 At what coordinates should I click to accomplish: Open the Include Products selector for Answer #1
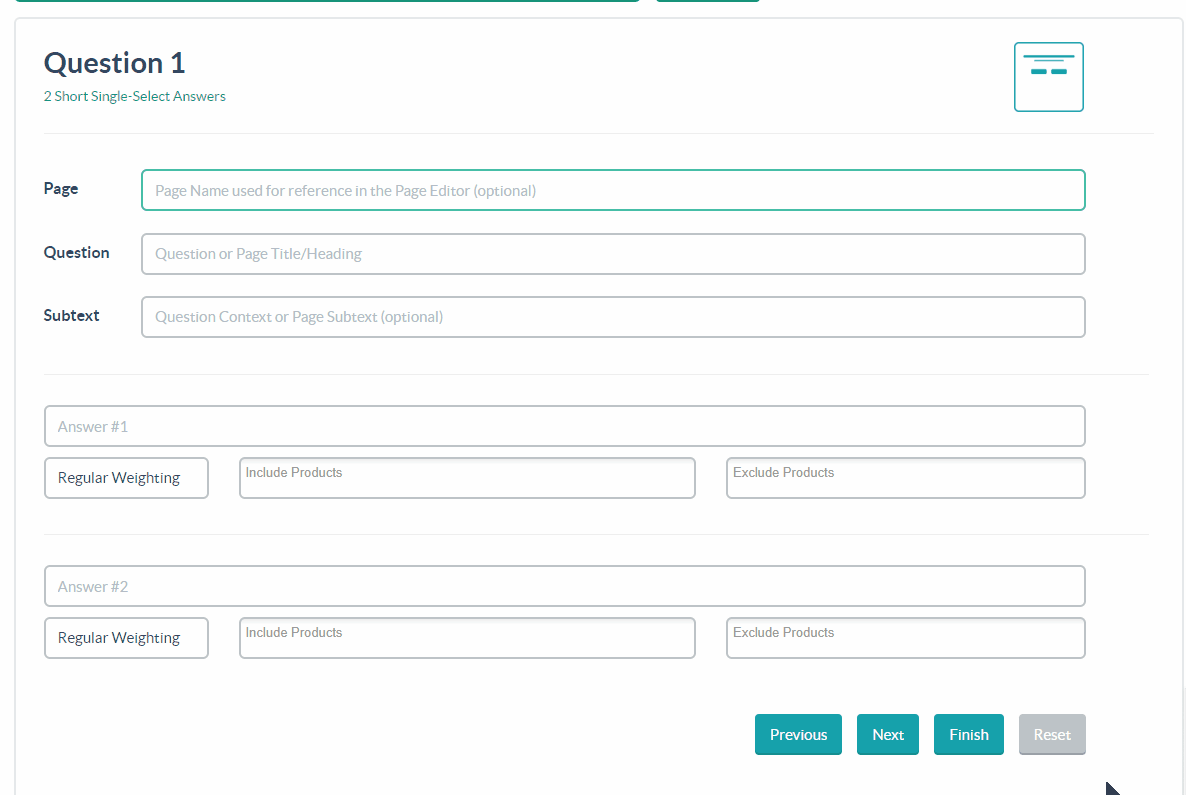coord(467,478)
